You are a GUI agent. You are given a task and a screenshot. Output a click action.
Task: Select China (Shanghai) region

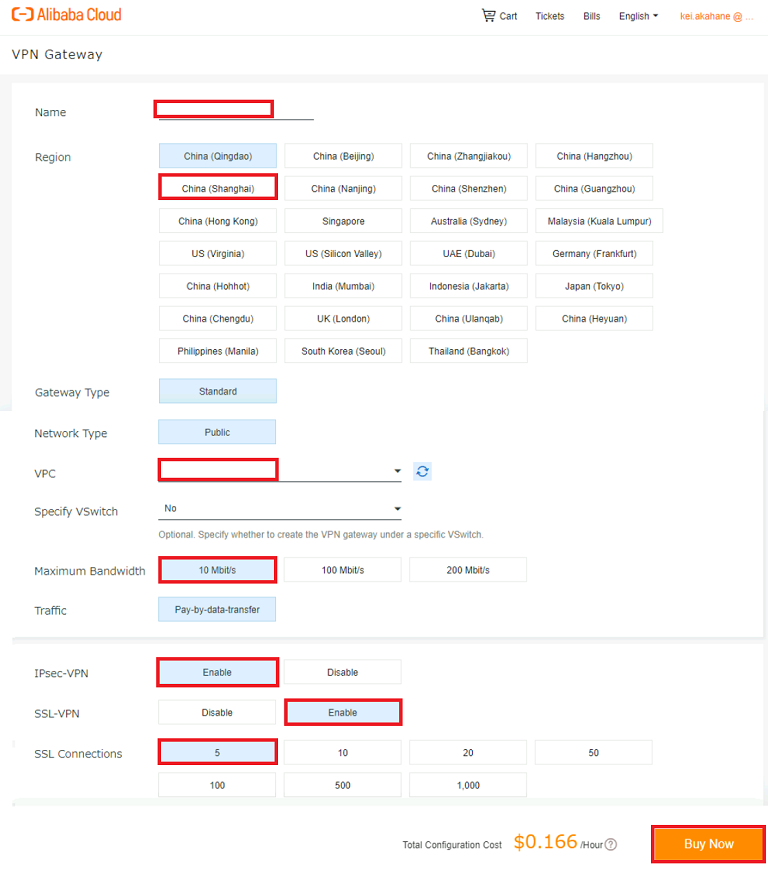pos(218,188)
